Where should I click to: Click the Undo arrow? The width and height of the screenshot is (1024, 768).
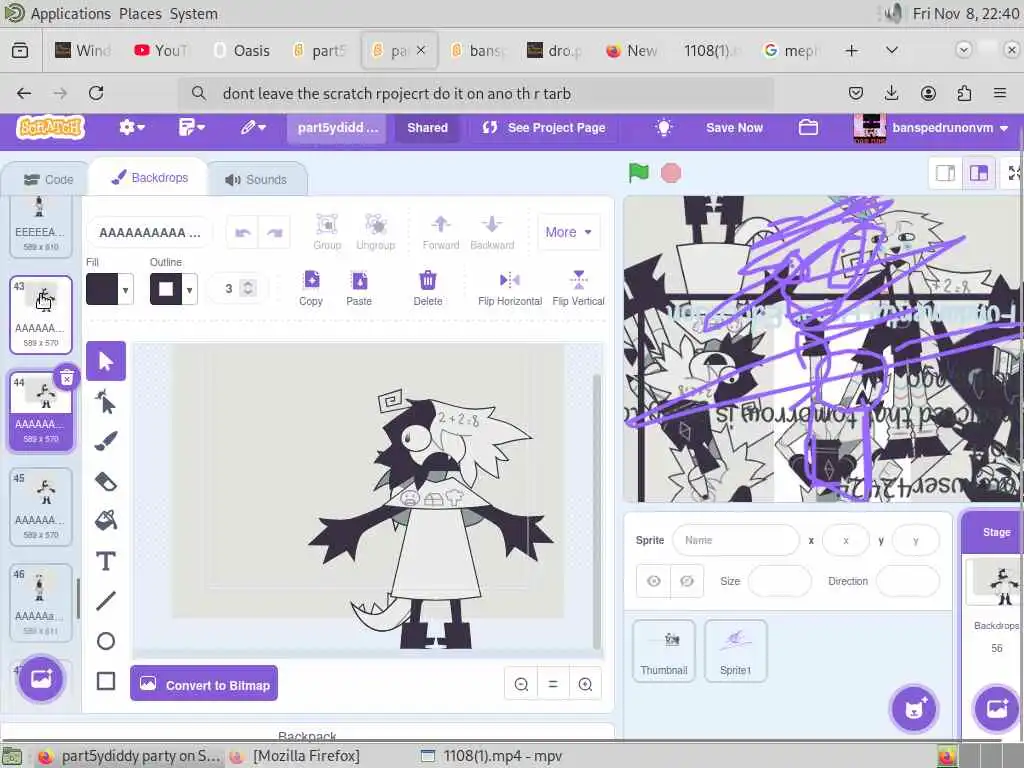[243, 232]
